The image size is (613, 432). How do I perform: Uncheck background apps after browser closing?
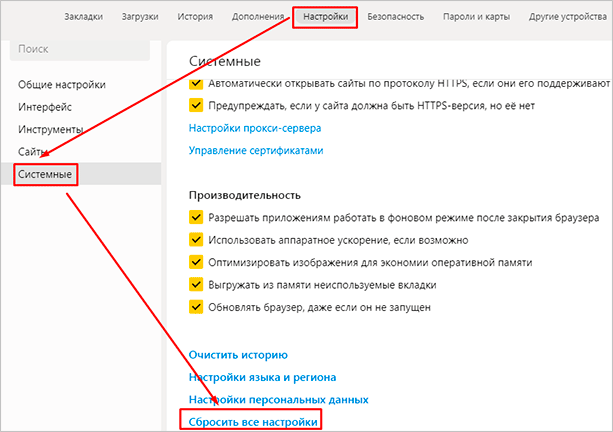click(x=196, y=217)
